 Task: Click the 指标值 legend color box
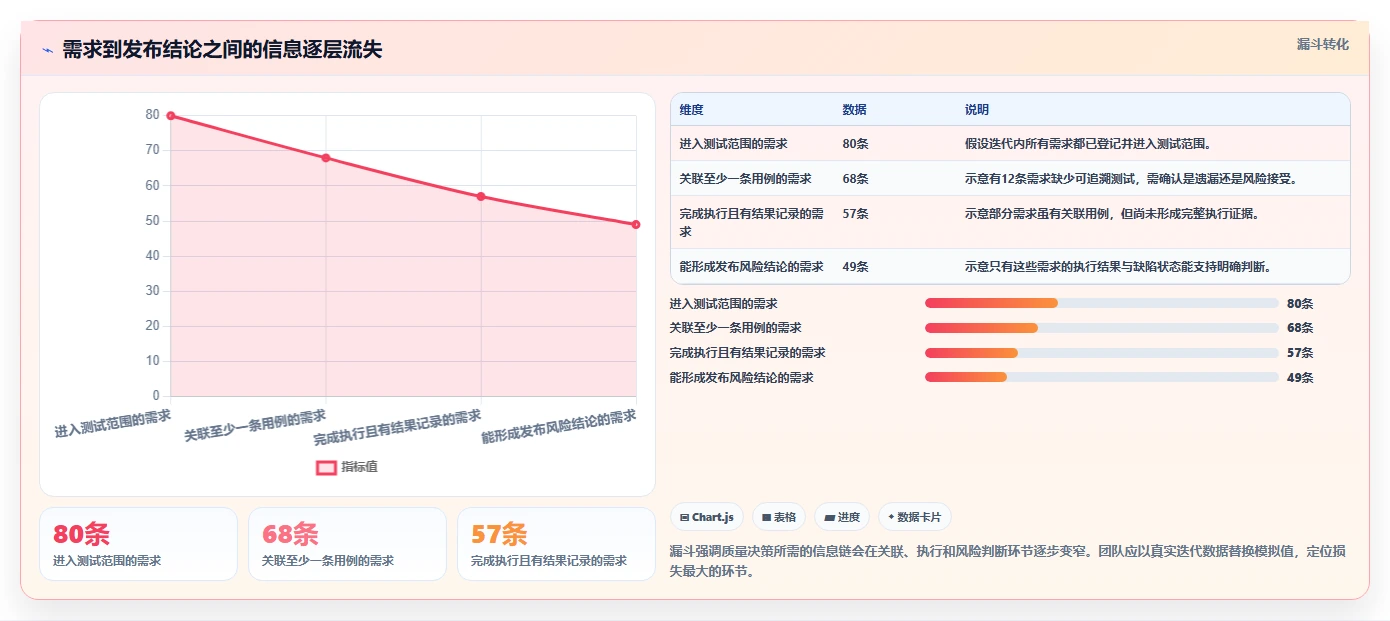pyautogui.click(x=326, y=467)
